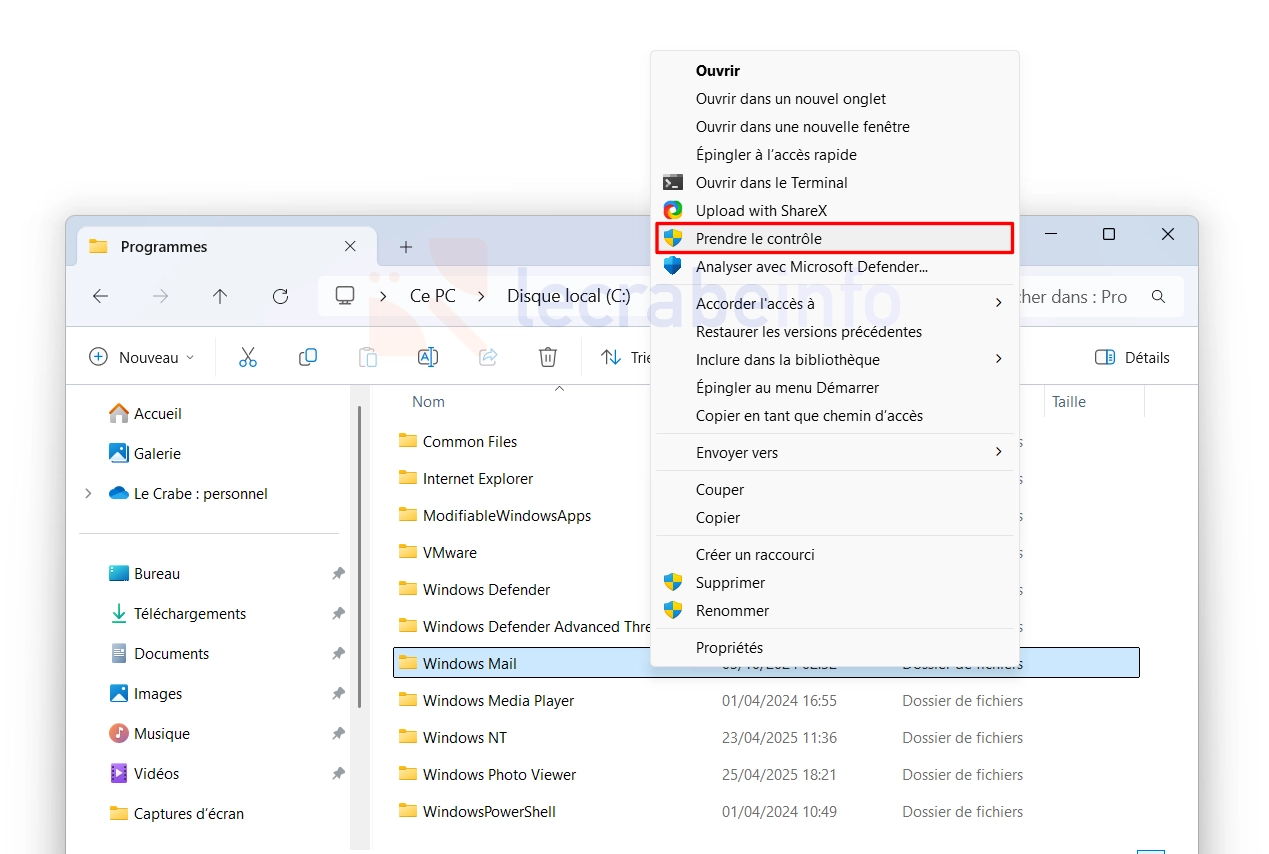
Task: Click the Téléchargements download icon
Action: coord(119,613)
